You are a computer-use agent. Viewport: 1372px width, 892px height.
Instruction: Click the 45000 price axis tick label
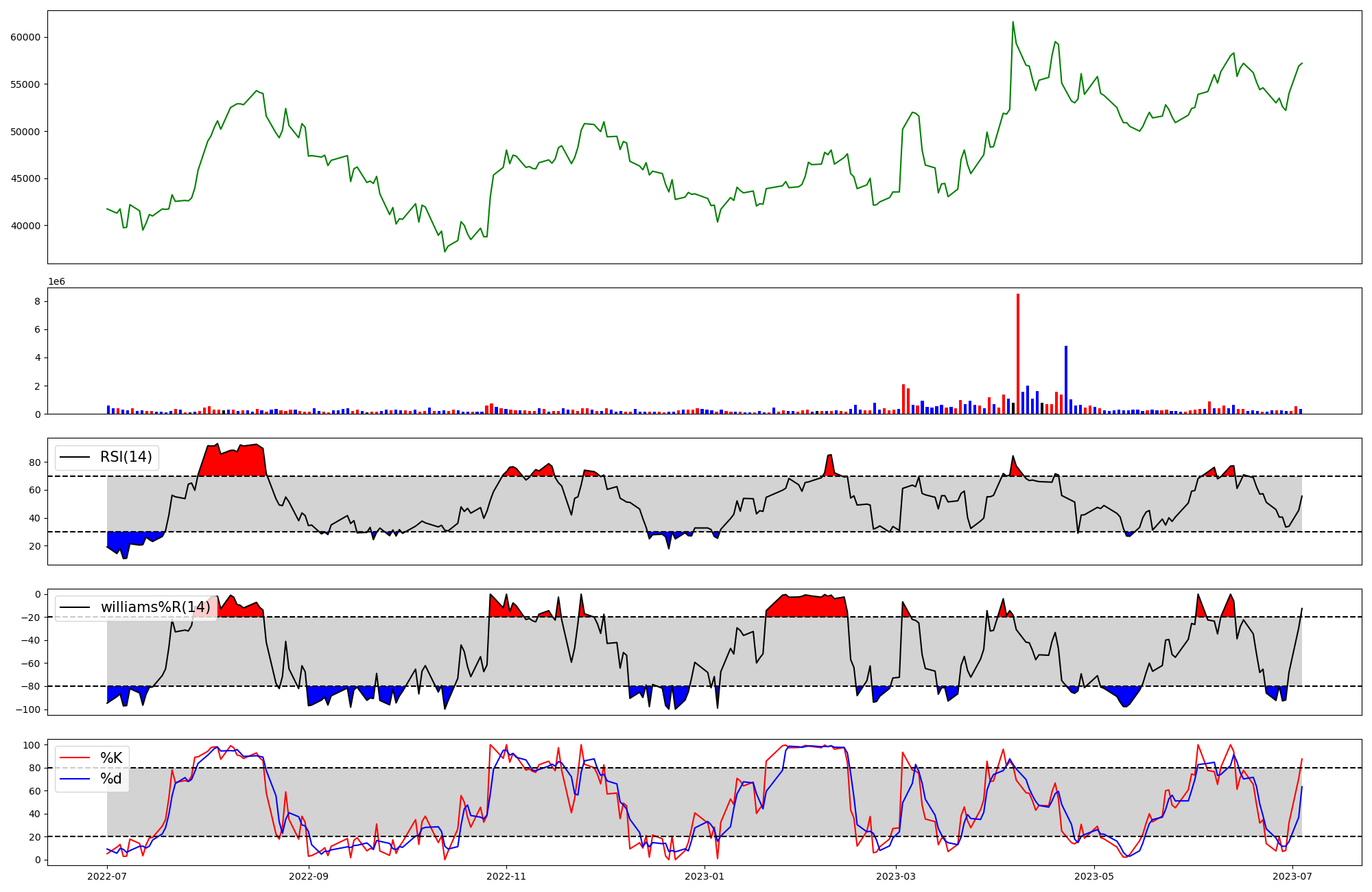(x=25, y=178)
